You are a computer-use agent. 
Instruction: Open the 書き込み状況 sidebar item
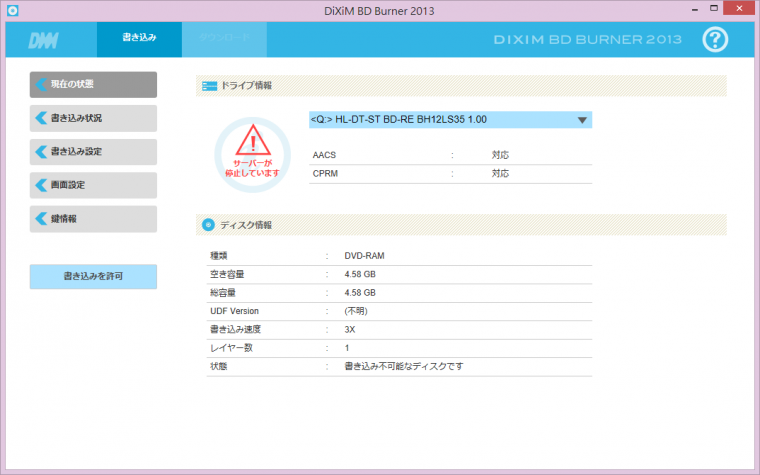coord(93,118)
